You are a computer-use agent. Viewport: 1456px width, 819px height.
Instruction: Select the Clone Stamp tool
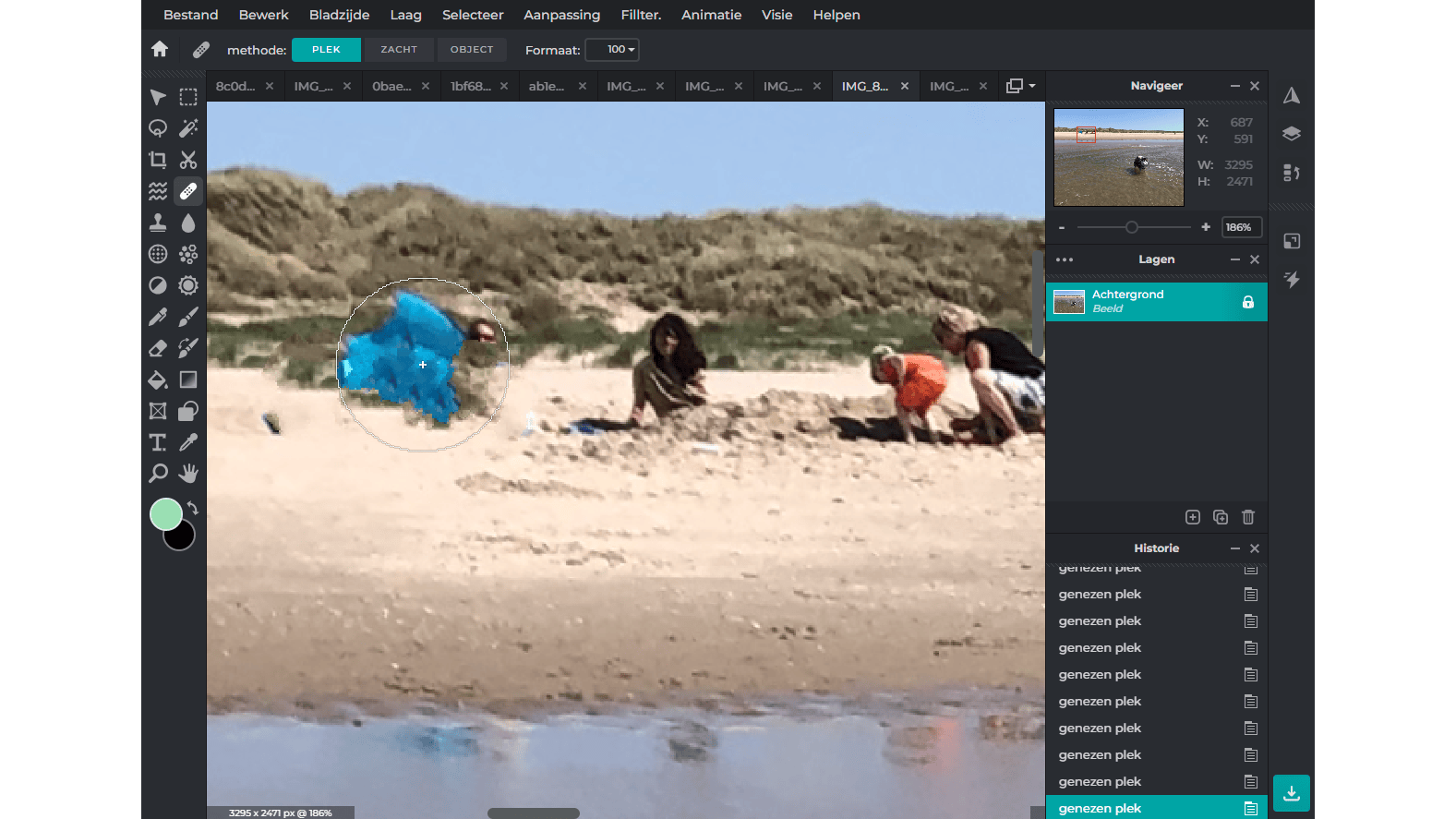158,223
